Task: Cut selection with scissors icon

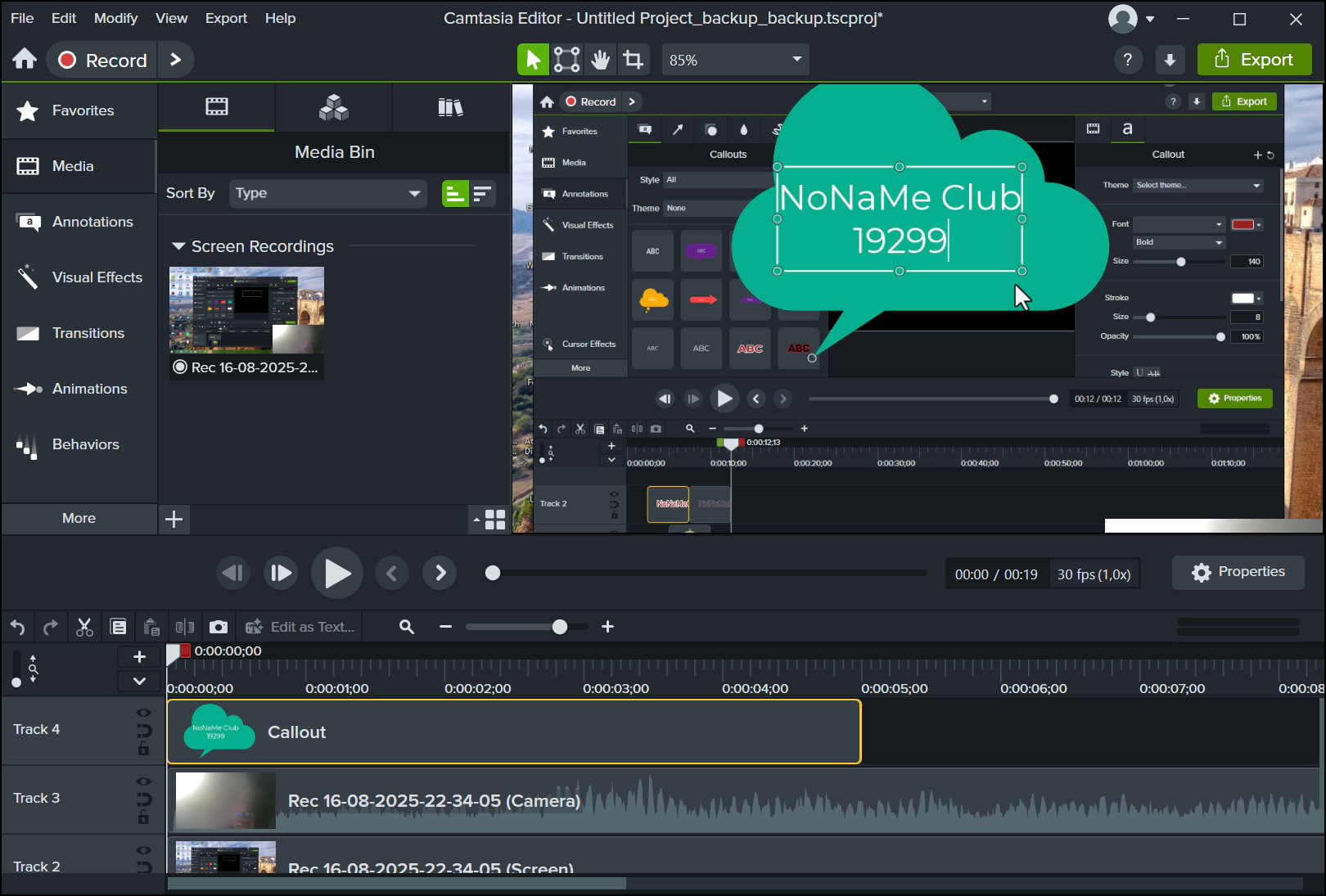Action: click(84, 628)
